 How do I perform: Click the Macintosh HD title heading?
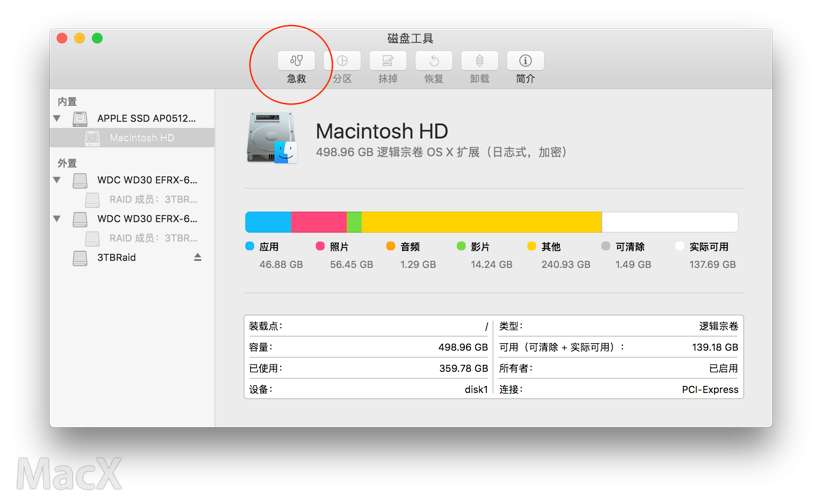pos(382,131)
